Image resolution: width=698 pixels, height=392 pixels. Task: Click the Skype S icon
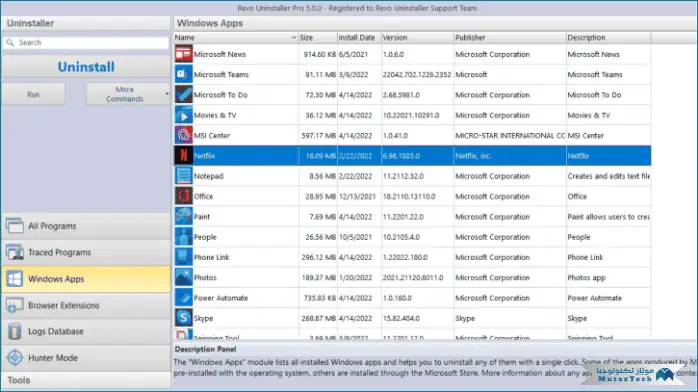(183, 318)
